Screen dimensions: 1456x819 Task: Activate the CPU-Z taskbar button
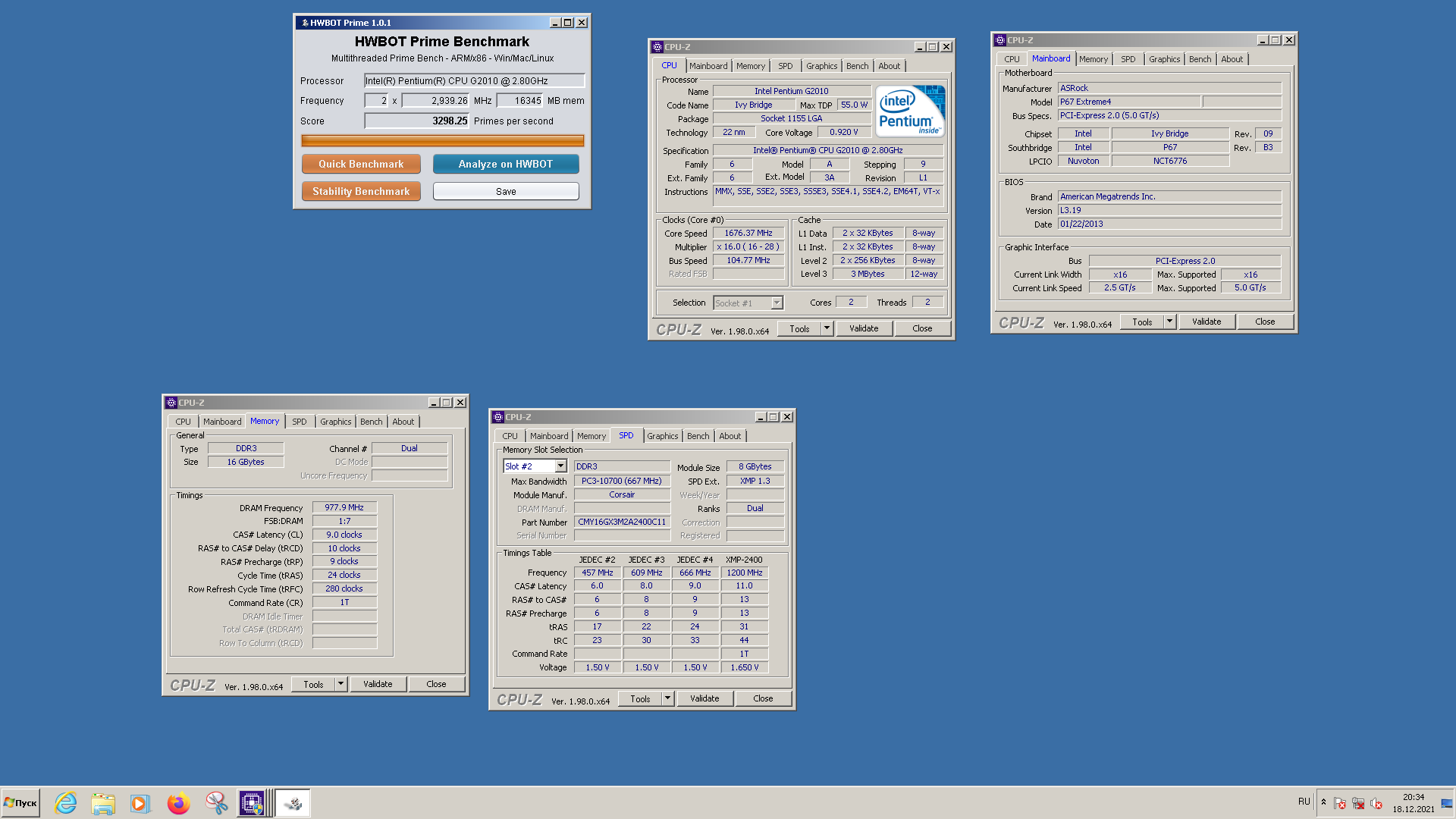(253, 803)
